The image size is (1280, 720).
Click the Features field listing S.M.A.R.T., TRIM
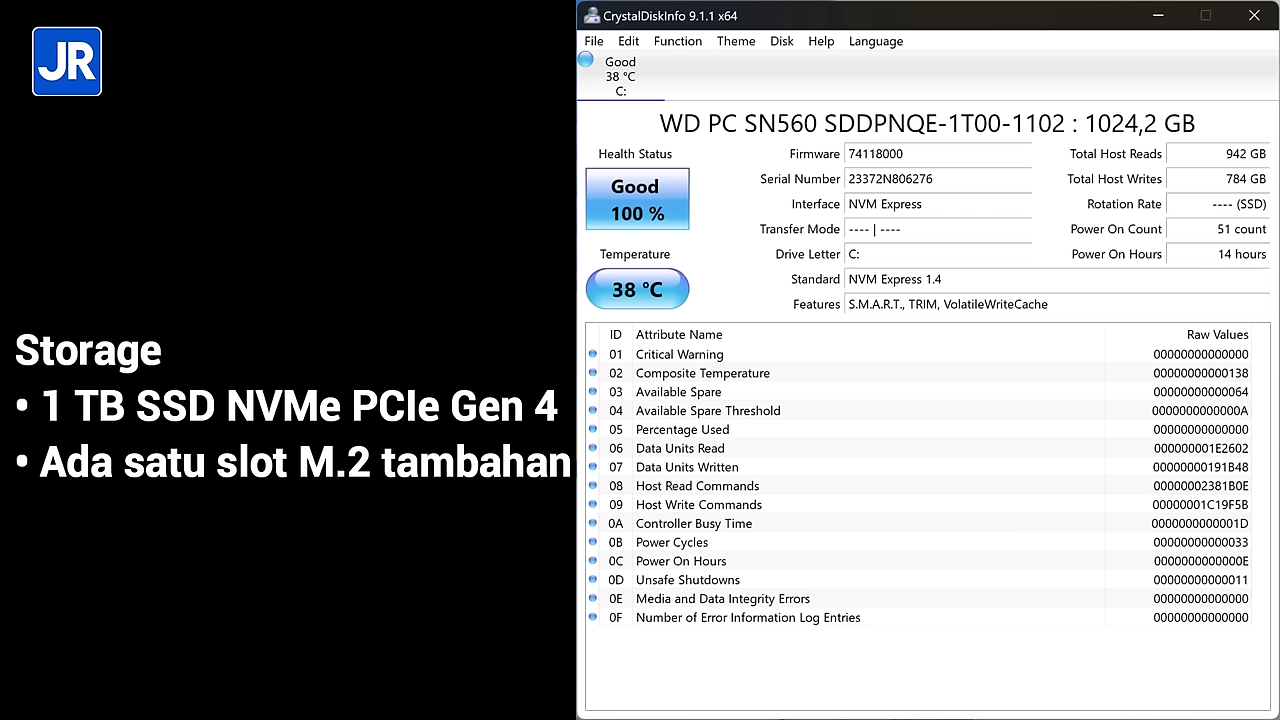(1057, 304)
